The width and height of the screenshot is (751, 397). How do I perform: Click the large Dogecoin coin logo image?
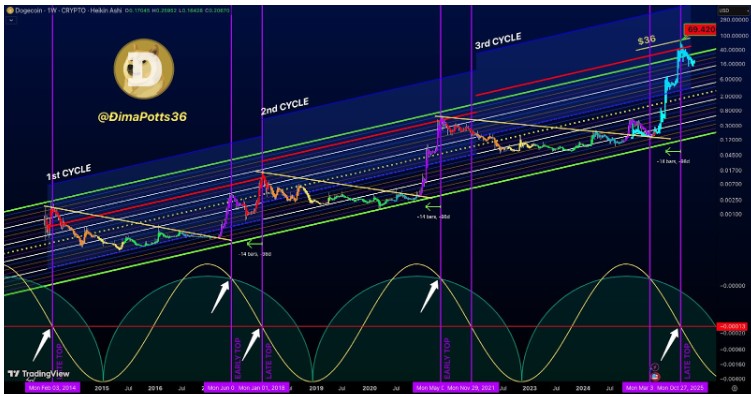coord(144,69)
